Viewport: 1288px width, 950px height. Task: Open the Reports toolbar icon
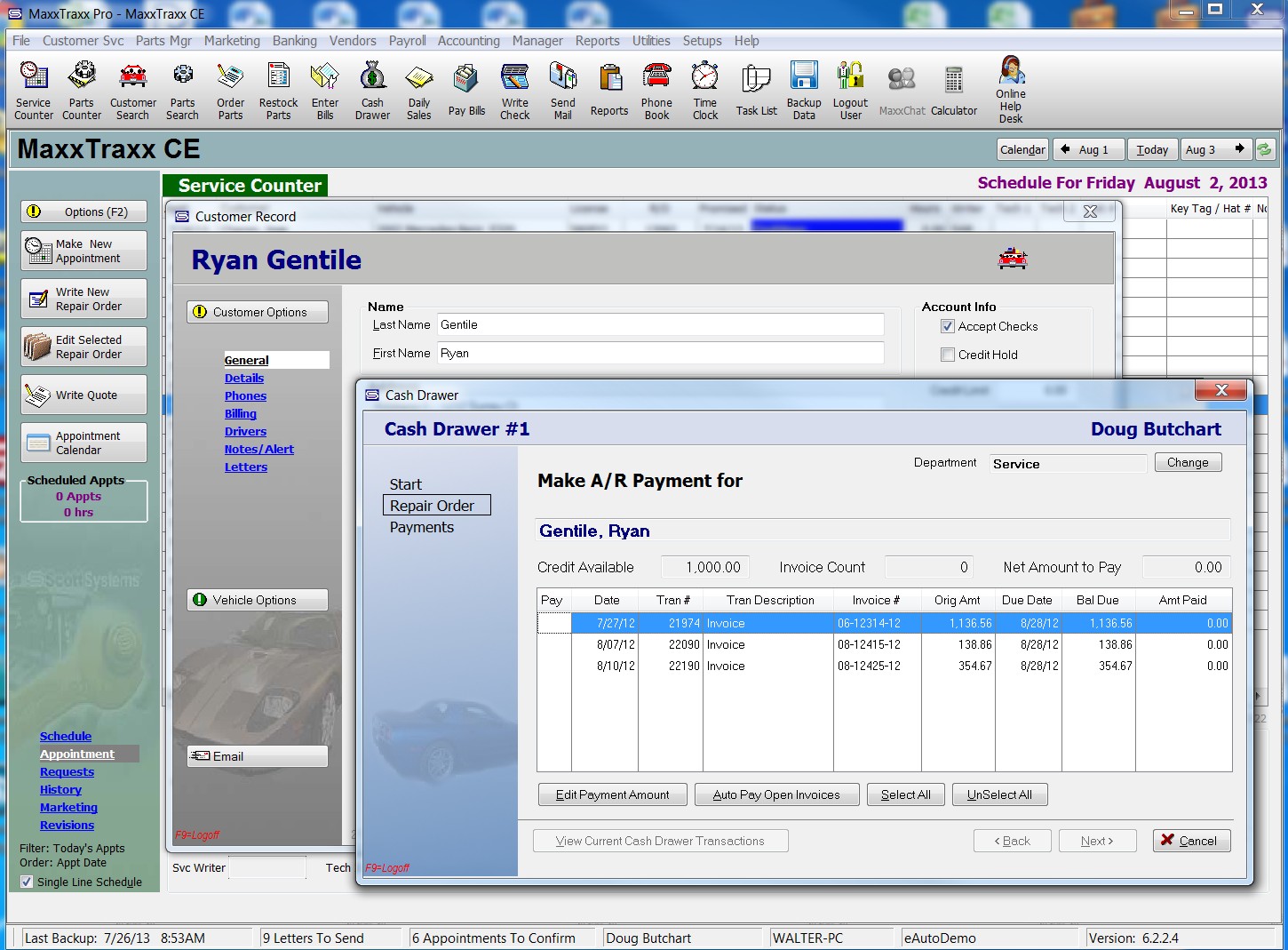[x=609, y=91]
